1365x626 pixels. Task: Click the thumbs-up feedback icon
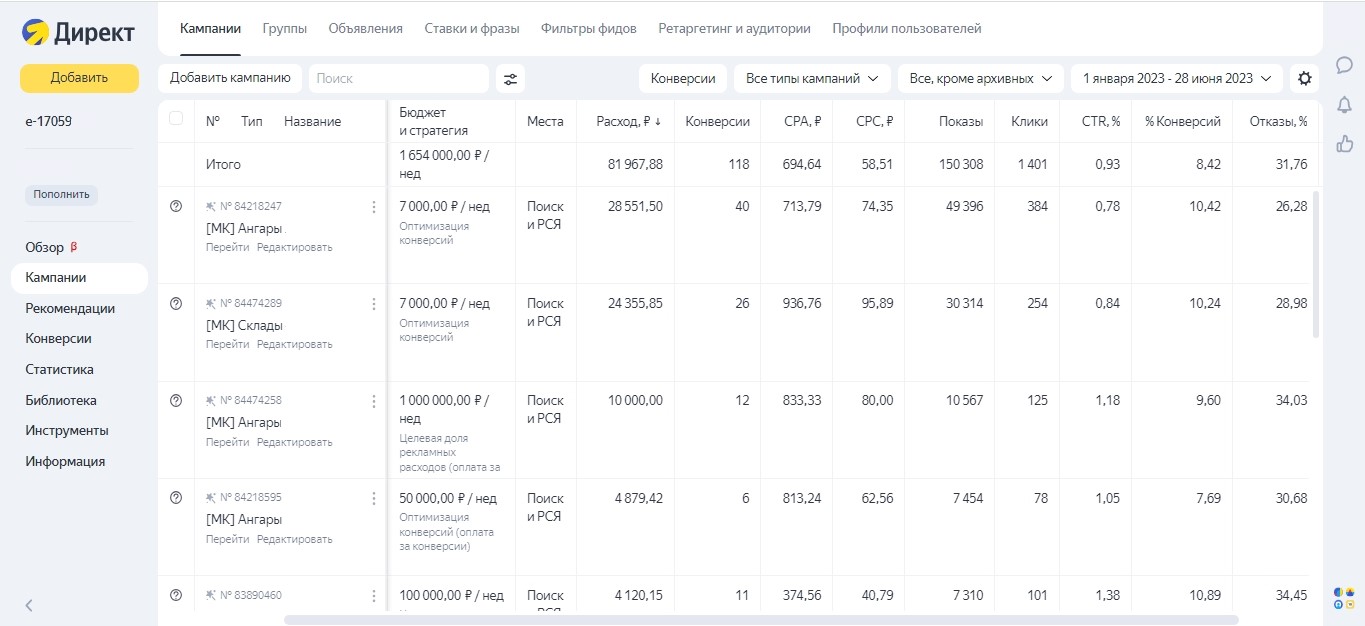click(x=1344, y=144)
